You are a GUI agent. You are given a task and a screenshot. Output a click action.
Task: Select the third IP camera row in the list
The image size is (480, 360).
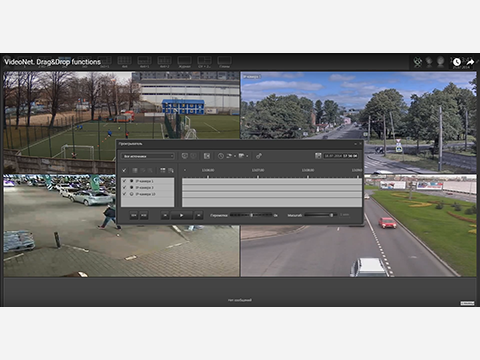click(147, 194)
